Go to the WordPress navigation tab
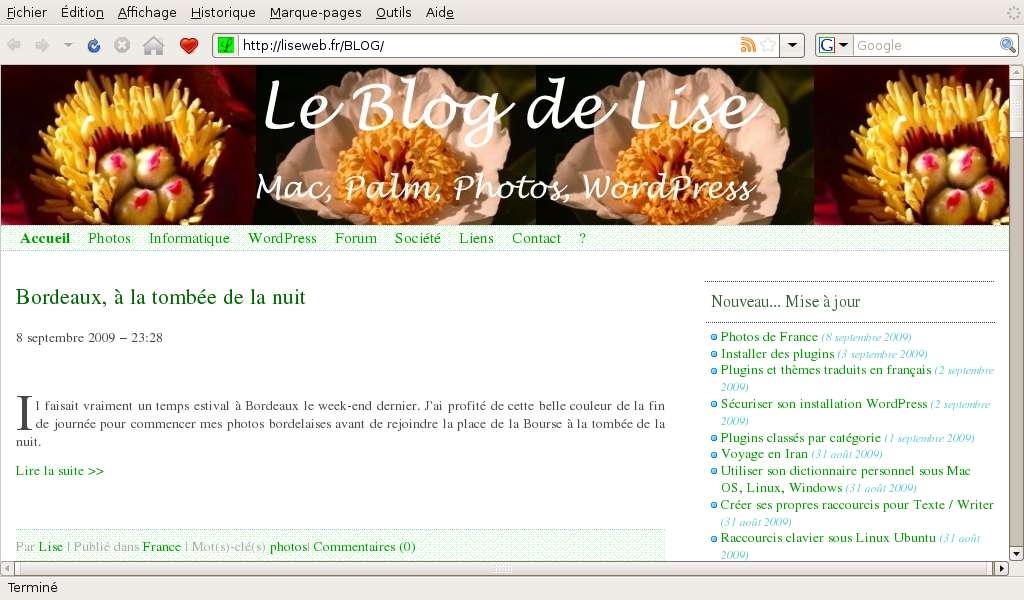This screenshot has height=600, width=1024. (x=282, y=238)
